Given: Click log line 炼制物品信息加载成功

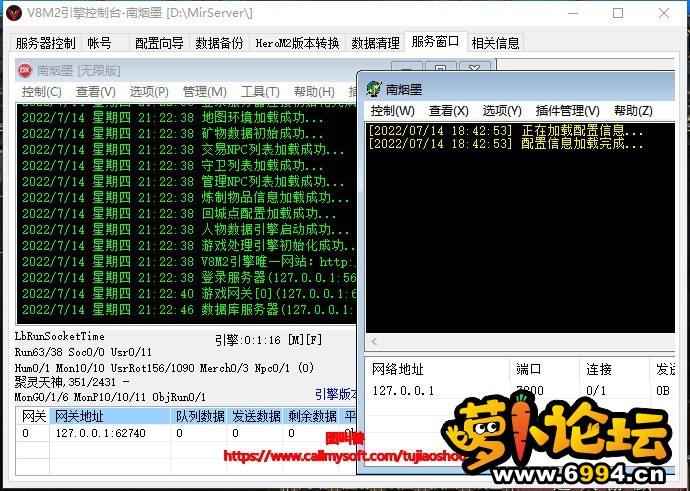Looking at the screenshot, I should 186,197.
